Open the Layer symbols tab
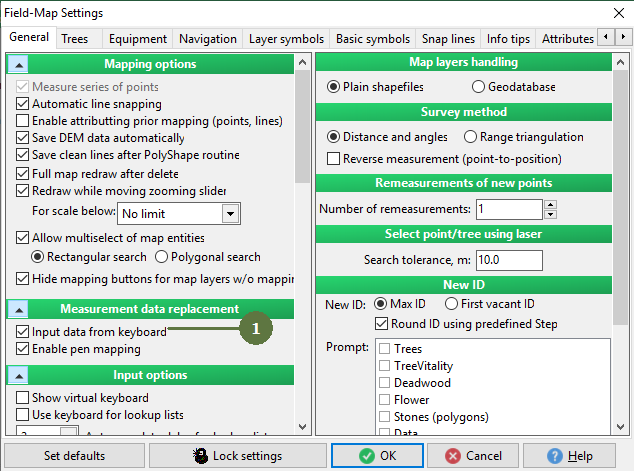The image size is (634, 471). 286,39
